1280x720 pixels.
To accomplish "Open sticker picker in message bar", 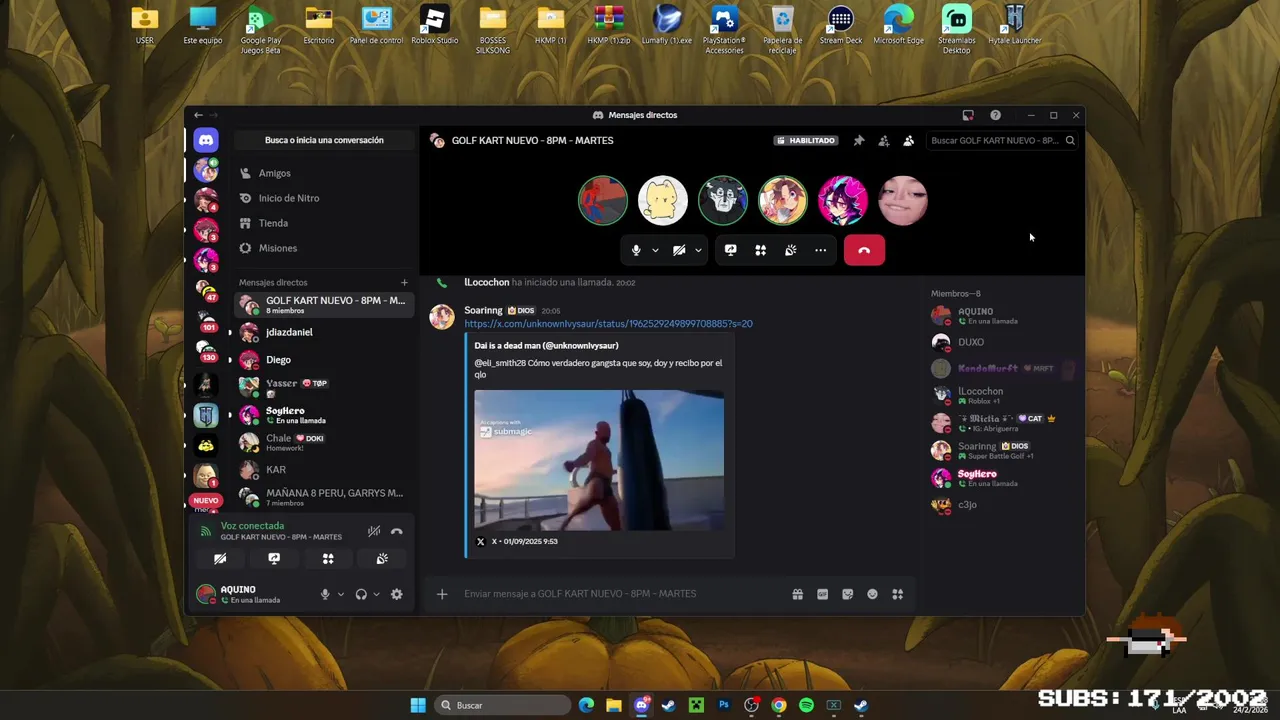I will point(847,594).
